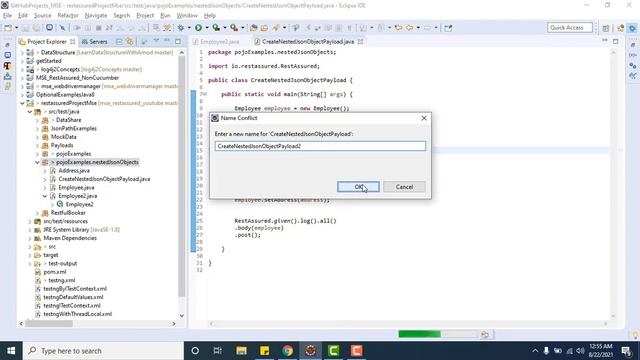Select Employee.java in the tree
Image resolution: width=640 pixels, height=360 pixels.
coord(76,187)
